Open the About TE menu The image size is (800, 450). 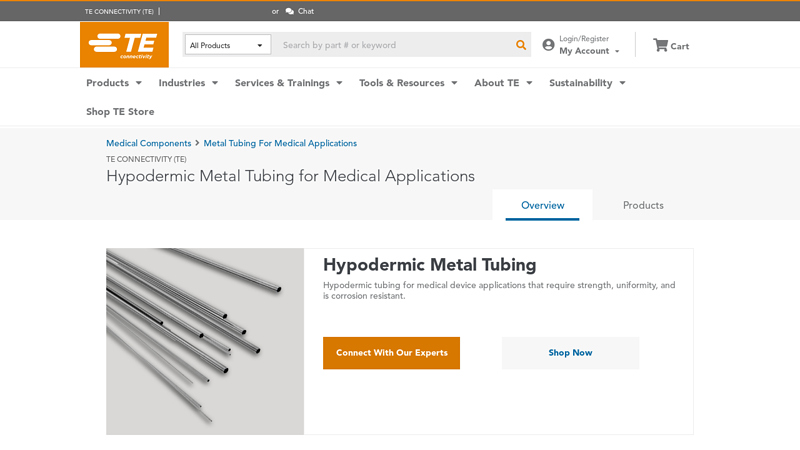coord(497,83)
